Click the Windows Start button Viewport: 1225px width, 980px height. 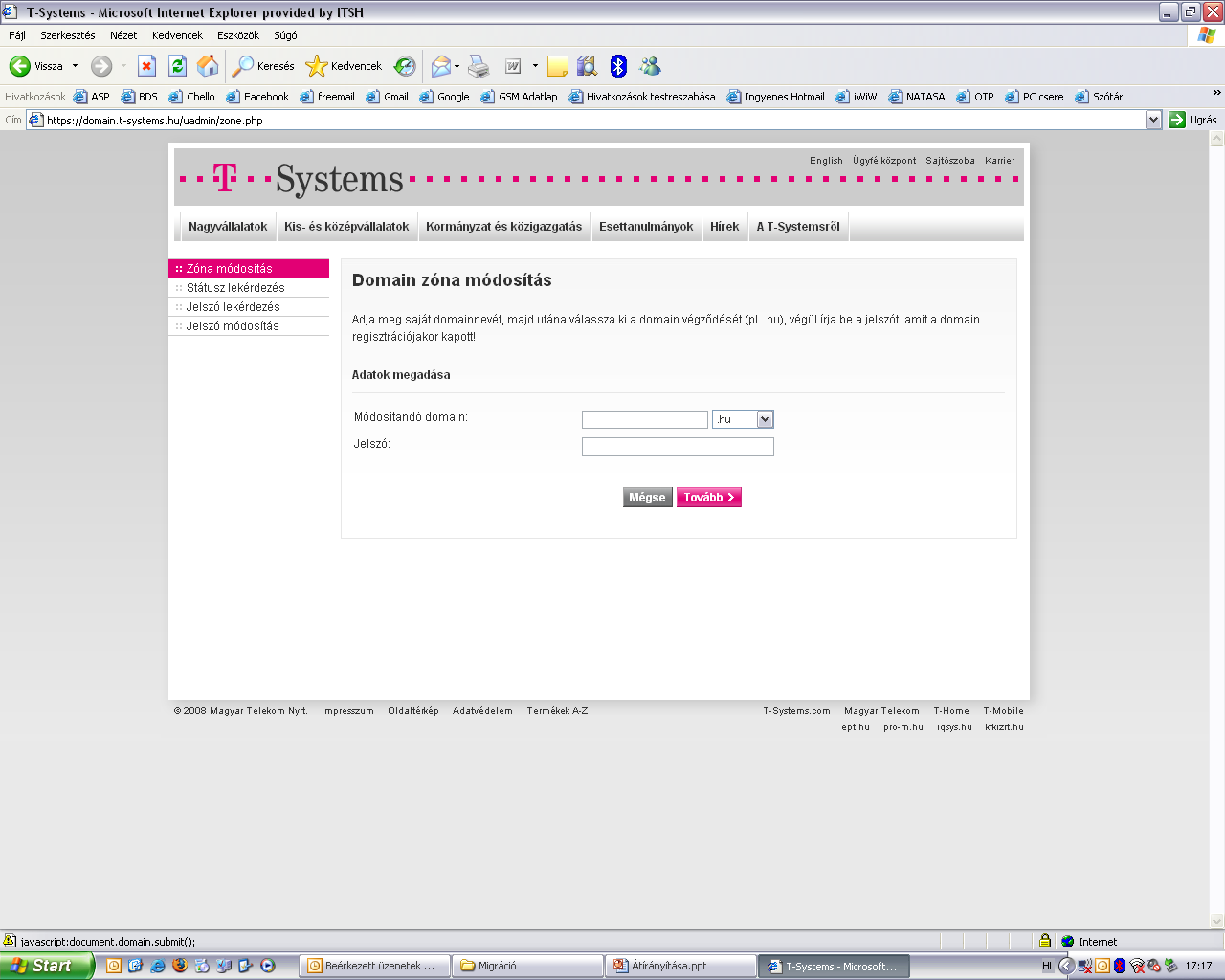click(x=46, y=966)
